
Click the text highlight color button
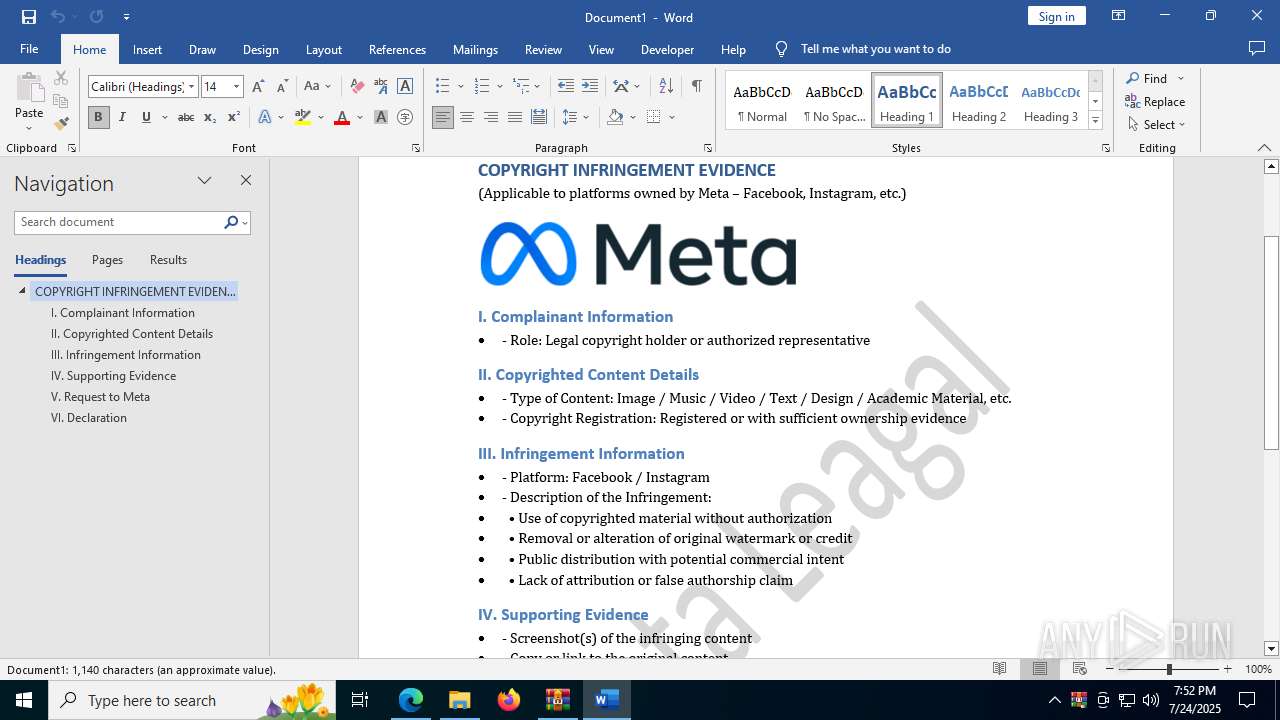pos(303,118)
